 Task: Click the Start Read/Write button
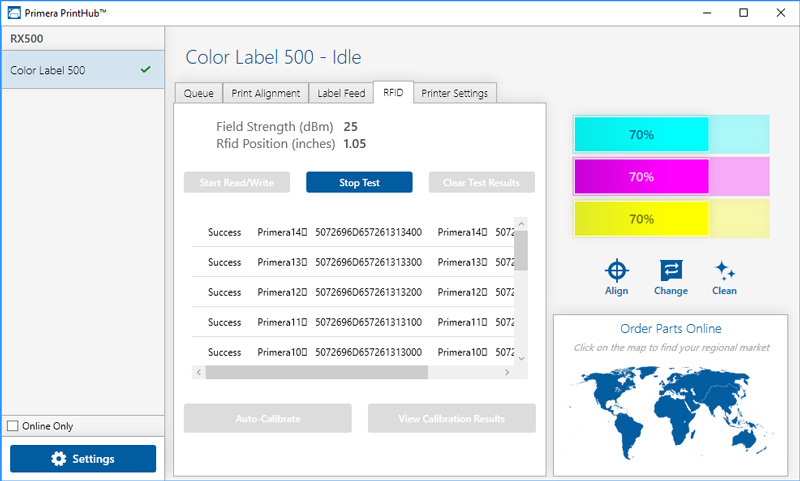coord(237,182)
